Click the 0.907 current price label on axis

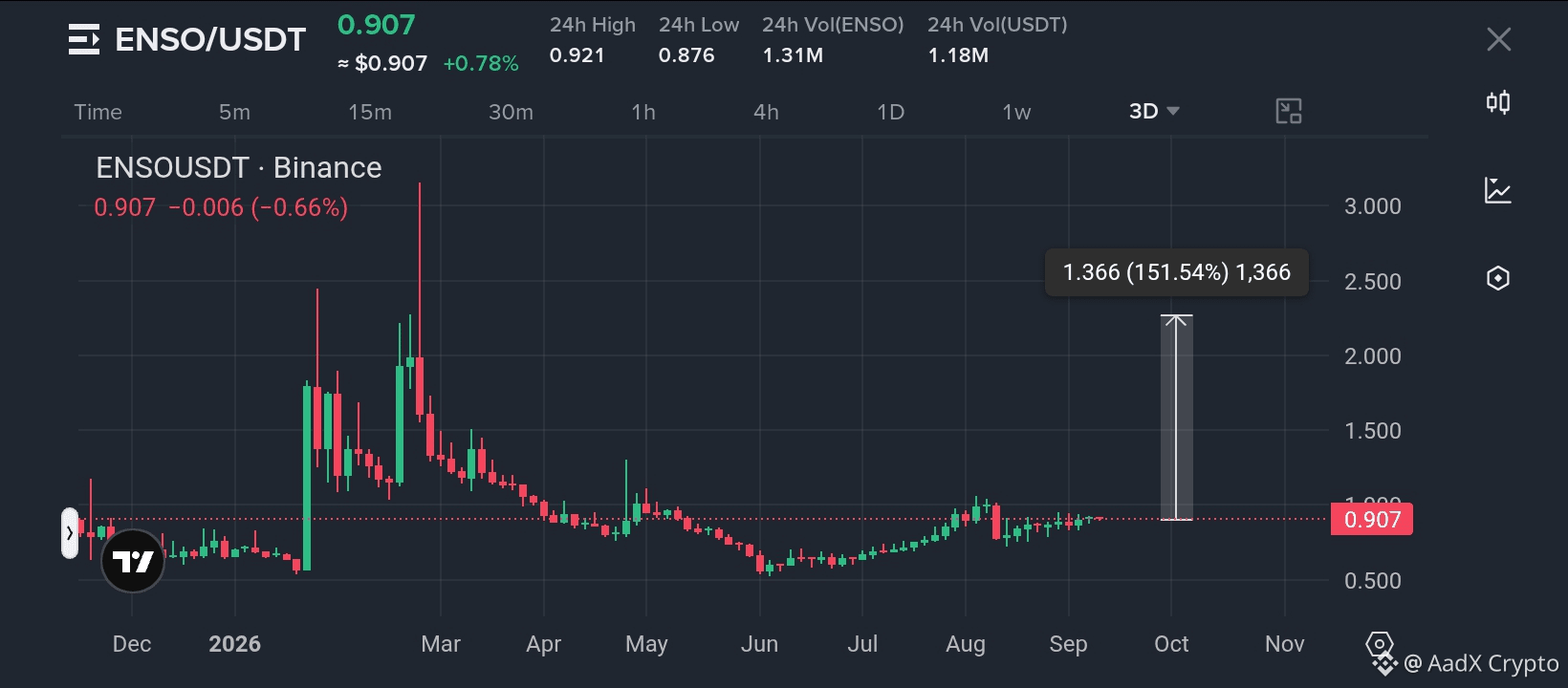click(x=1372, y=519)
